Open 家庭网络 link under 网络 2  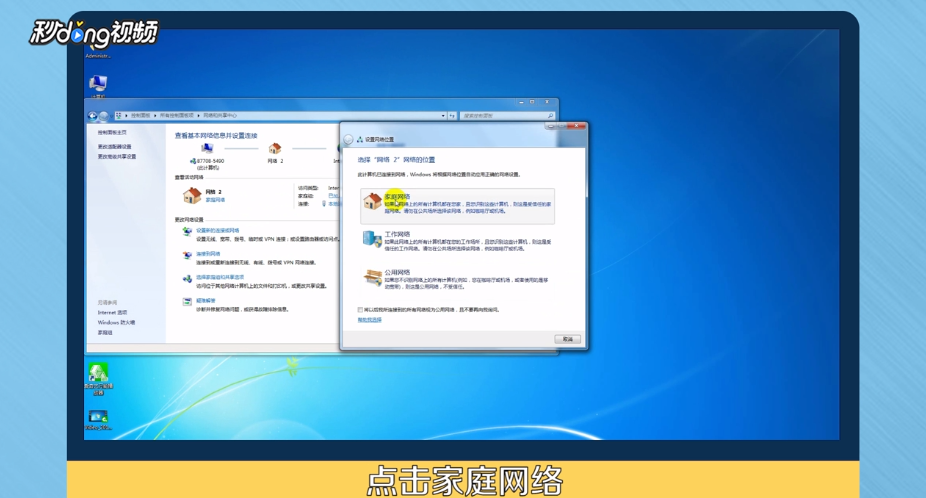(215, 200)
